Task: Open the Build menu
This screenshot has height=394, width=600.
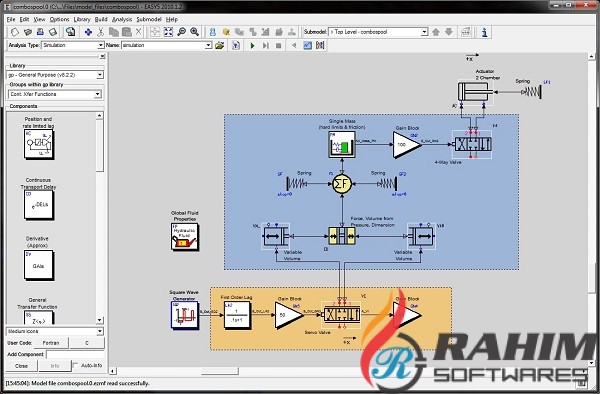Action: pyautogui.click(x=101, y=19)
